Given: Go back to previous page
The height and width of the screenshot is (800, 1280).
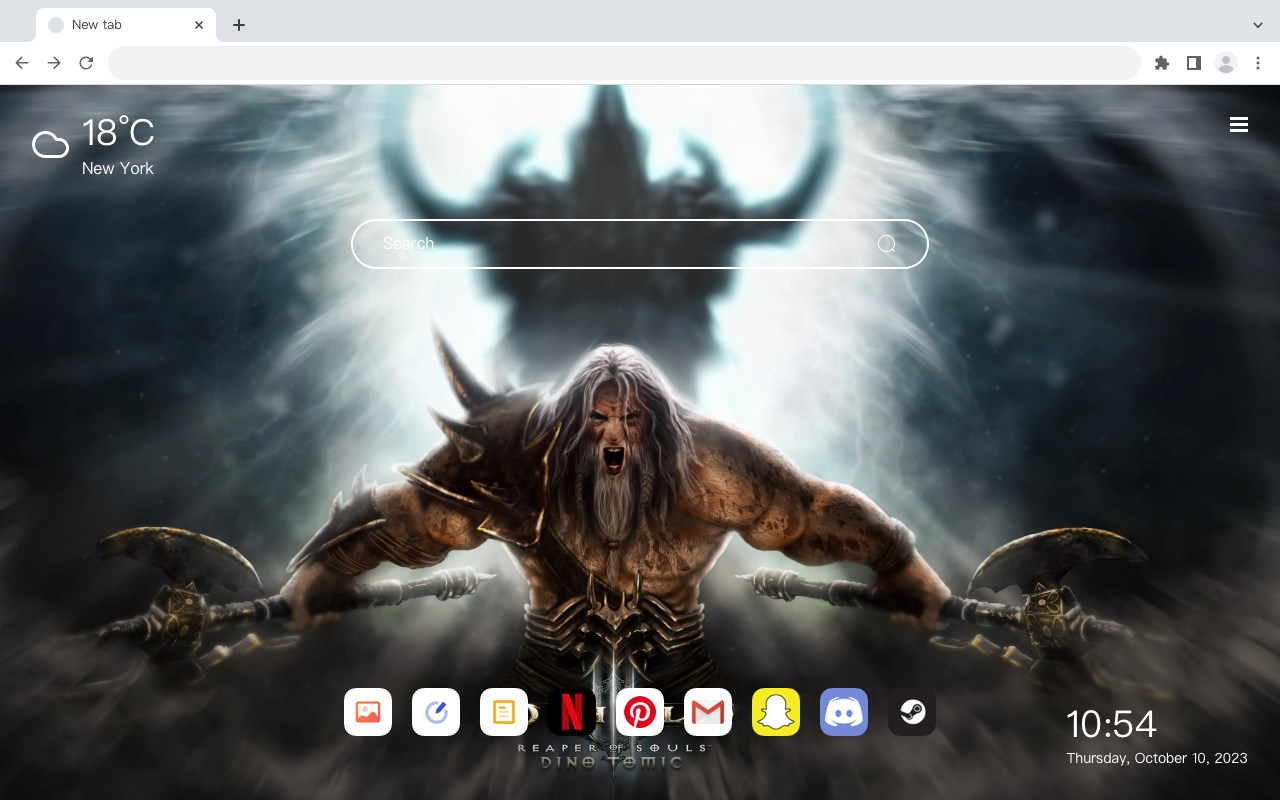Looking at the screenshot, I should [22, 63].
